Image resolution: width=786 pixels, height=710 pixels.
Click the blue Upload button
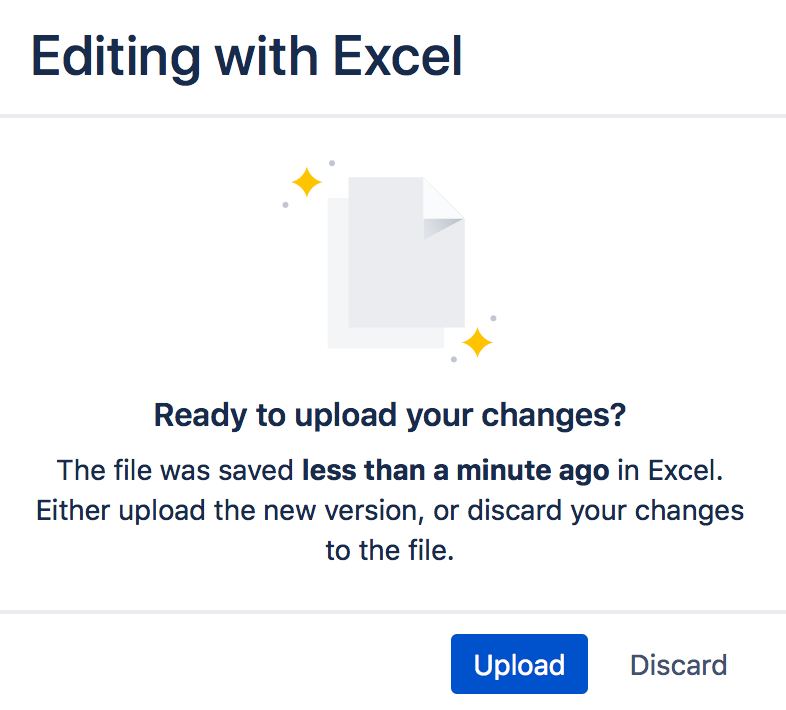(519, 664)
